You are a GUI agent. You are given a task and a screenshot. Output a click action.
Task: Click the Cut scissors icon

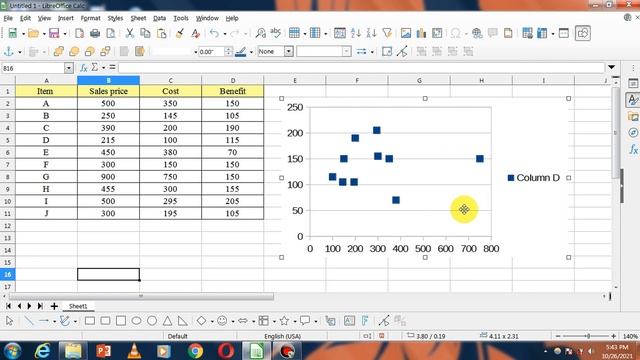130,33
